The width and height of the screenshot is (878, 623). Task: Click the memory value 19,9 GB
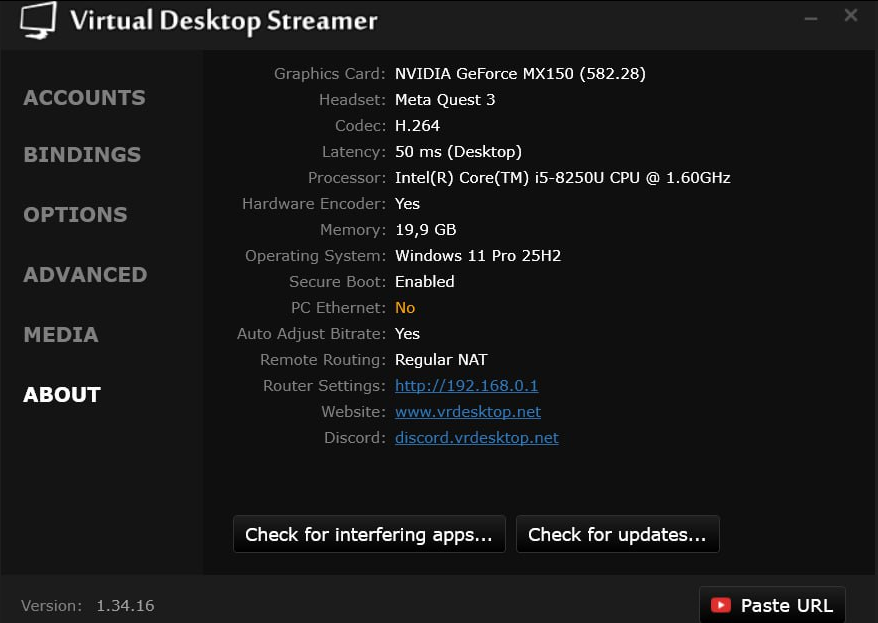click(426, 230)
